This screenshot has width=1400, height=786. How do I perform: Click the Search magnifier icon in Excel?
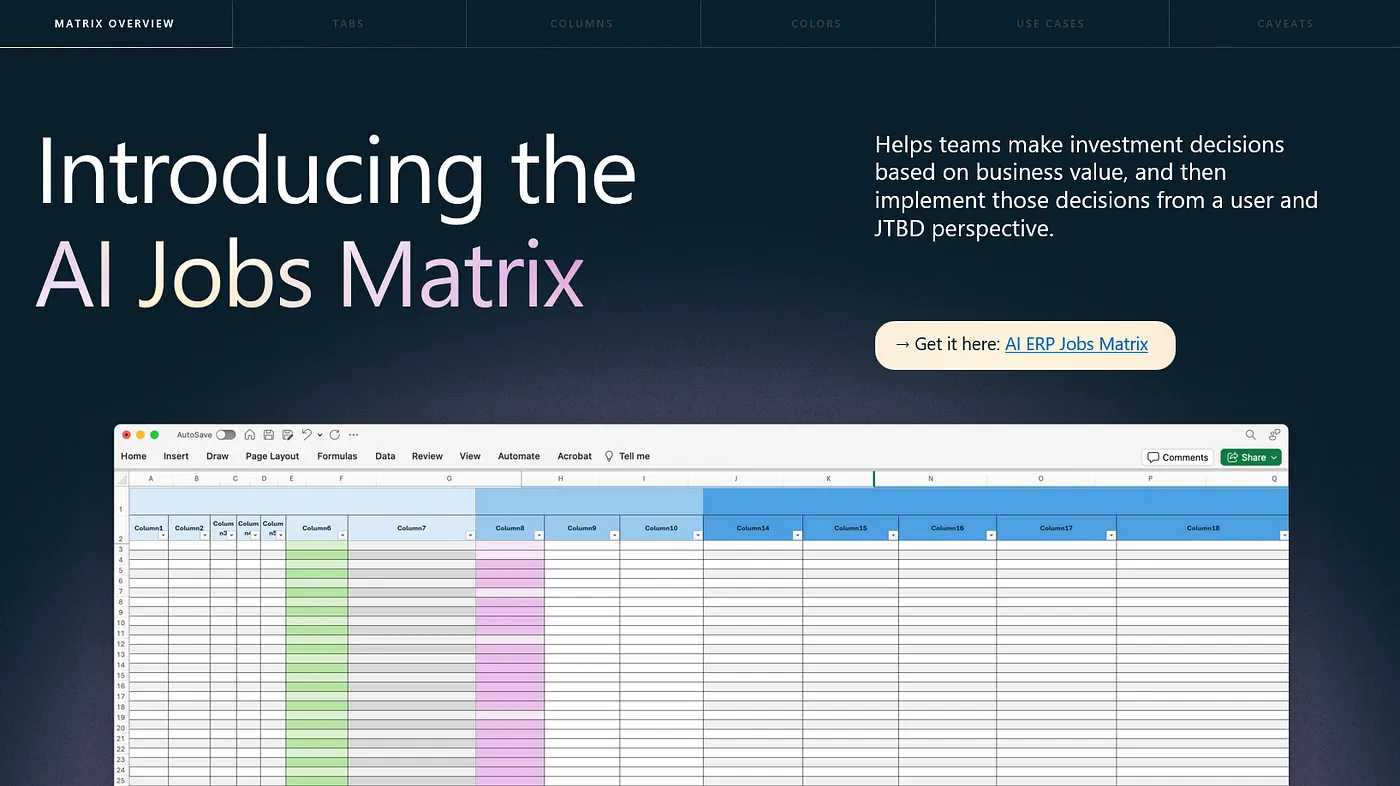point(1250,435)
